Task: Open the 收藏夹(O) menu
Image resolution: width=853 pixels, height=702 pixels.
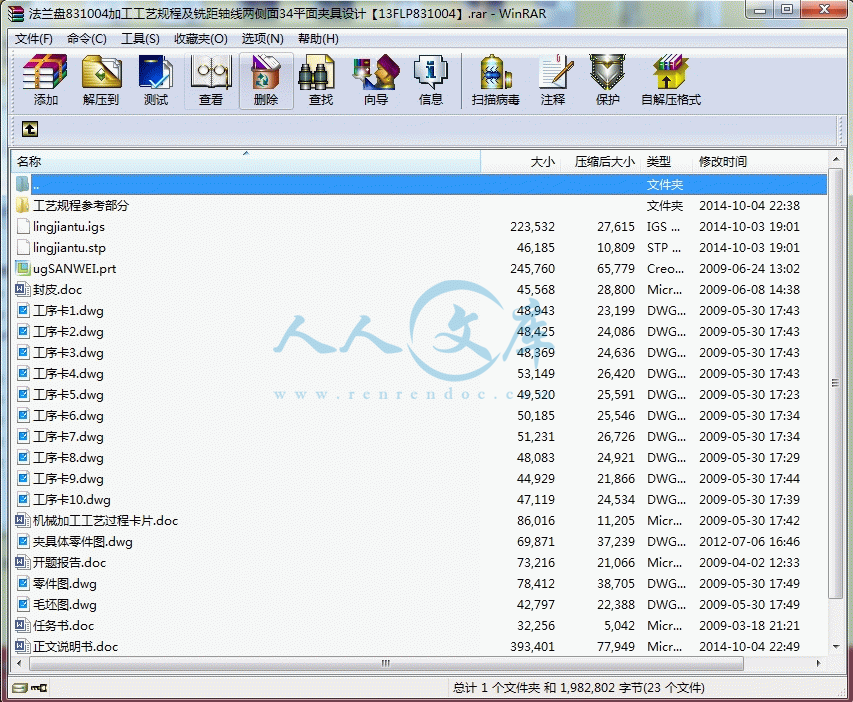Action: click(201, 39)
